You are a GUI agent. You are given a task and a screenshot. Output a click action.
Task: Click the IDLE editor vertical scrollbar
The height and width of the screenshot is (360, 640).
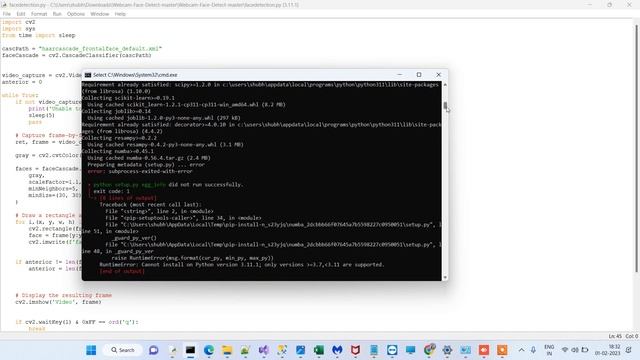point(636,149)
